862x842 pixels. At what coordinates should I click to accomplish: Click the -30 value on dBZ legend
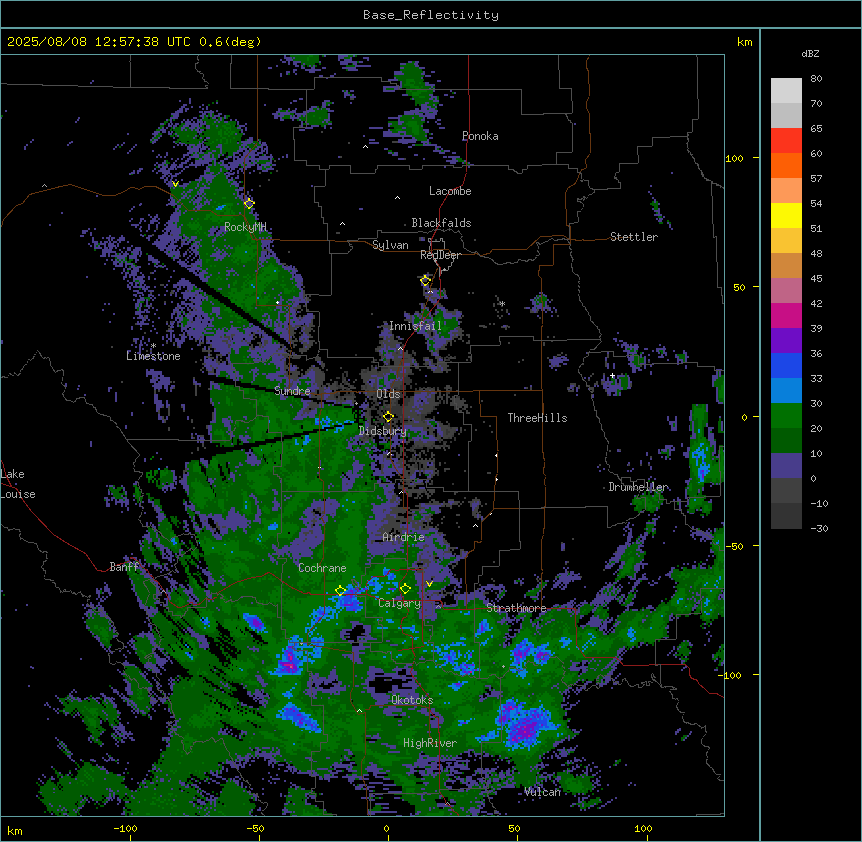(819, 528)
